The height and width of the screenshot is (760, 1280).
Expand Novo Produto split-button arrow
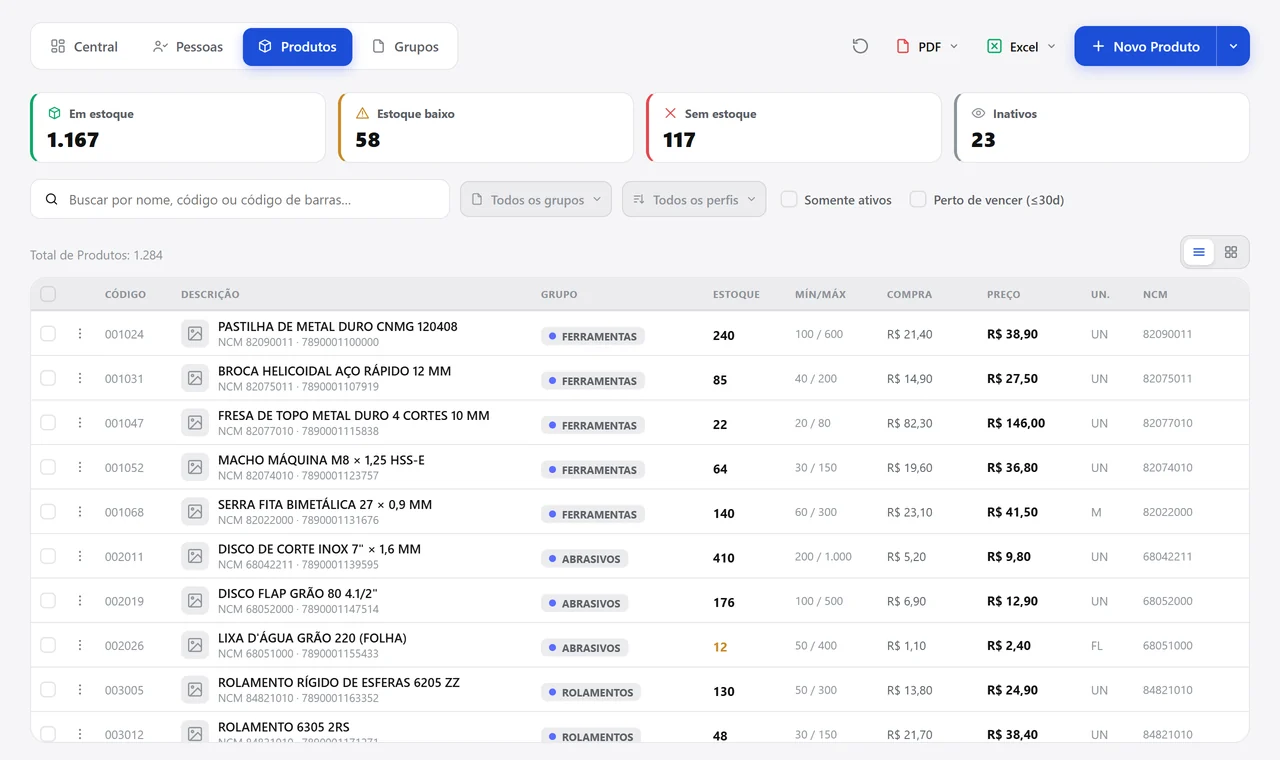[1233, 46]
